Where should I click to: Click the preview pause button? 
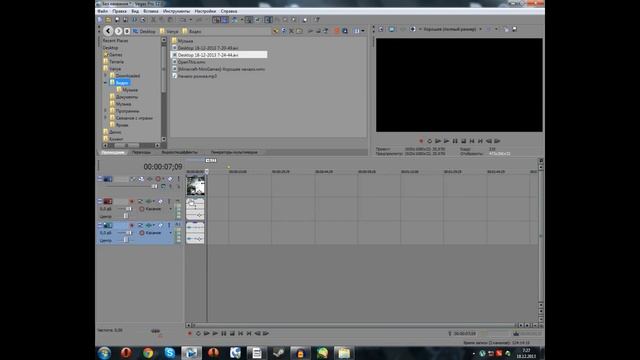coord(455,141)
